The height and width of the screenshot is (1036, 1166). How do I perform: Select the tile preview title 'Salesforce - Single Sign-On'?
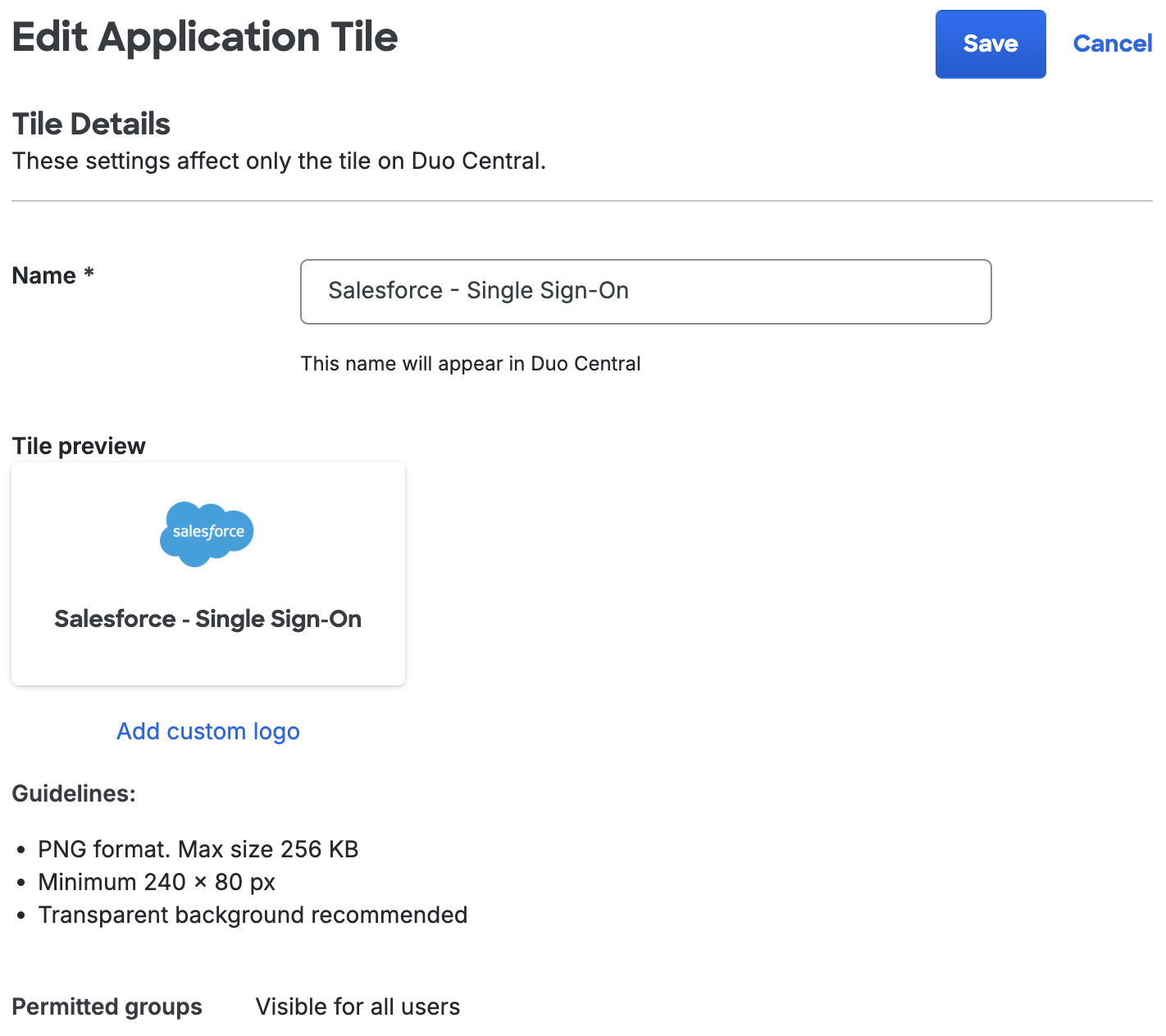tap(208, 619)
